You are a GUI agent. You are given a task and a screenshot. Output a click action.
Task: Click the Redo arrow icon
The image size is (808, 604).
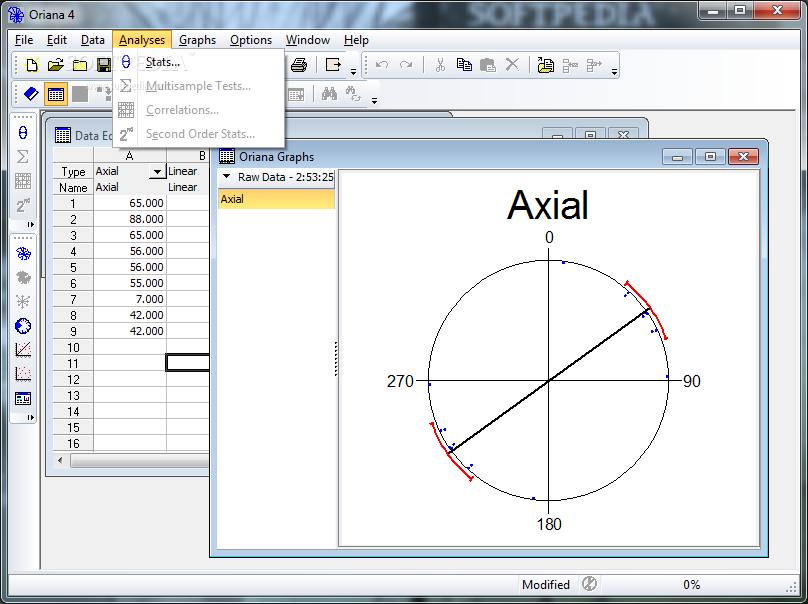click(406, 65)
